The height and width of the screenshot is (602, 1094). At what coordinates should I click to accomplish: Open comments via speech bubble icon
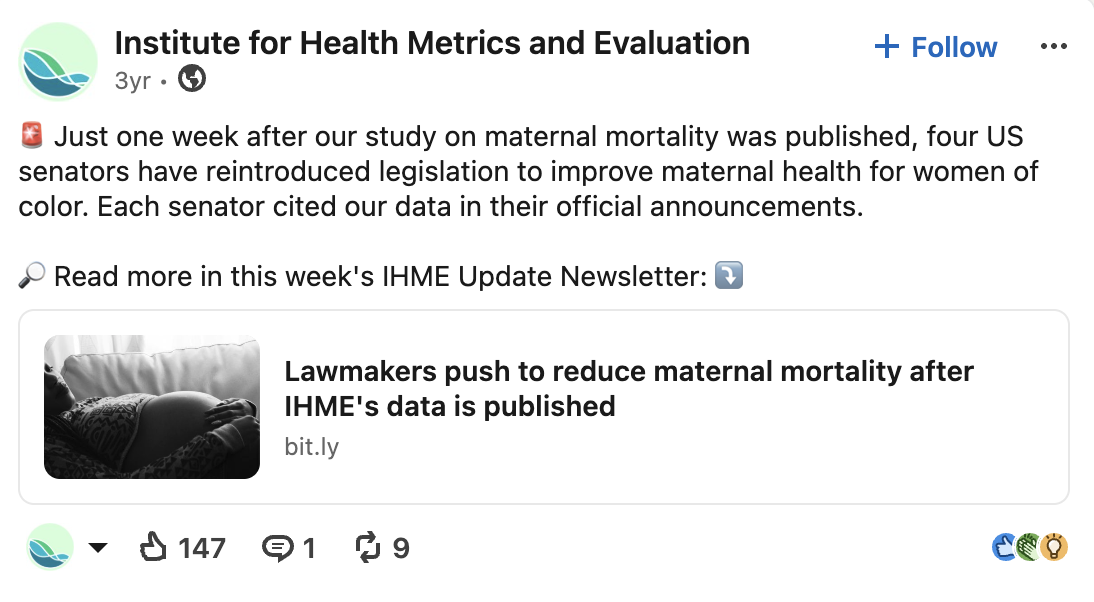(278, 548)
